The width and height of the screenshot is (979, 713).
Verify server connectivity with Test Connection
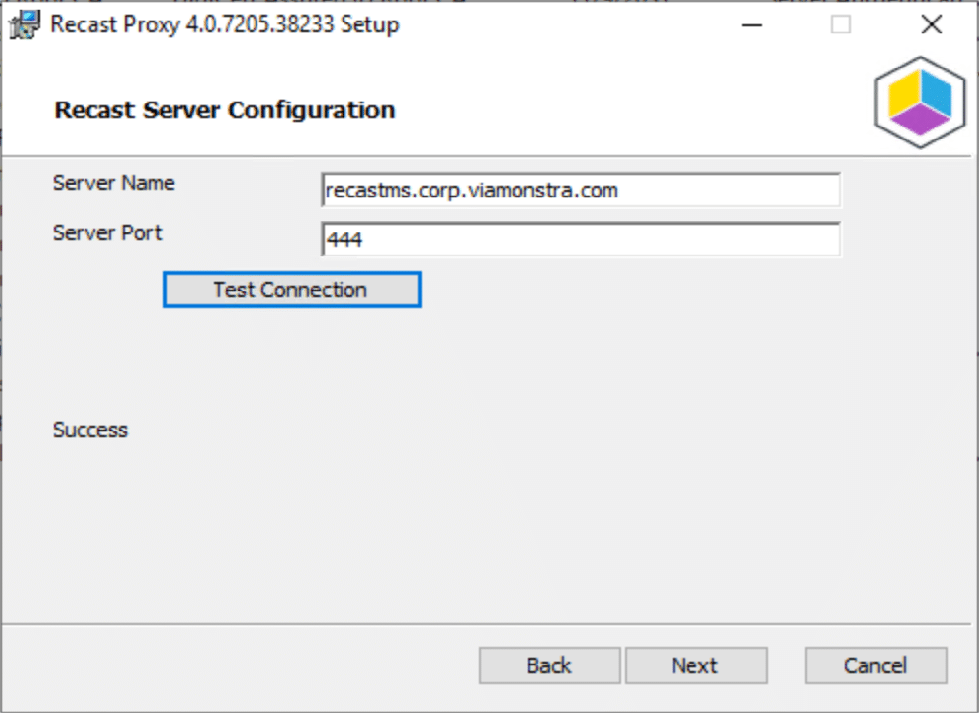tap(291, 289)
